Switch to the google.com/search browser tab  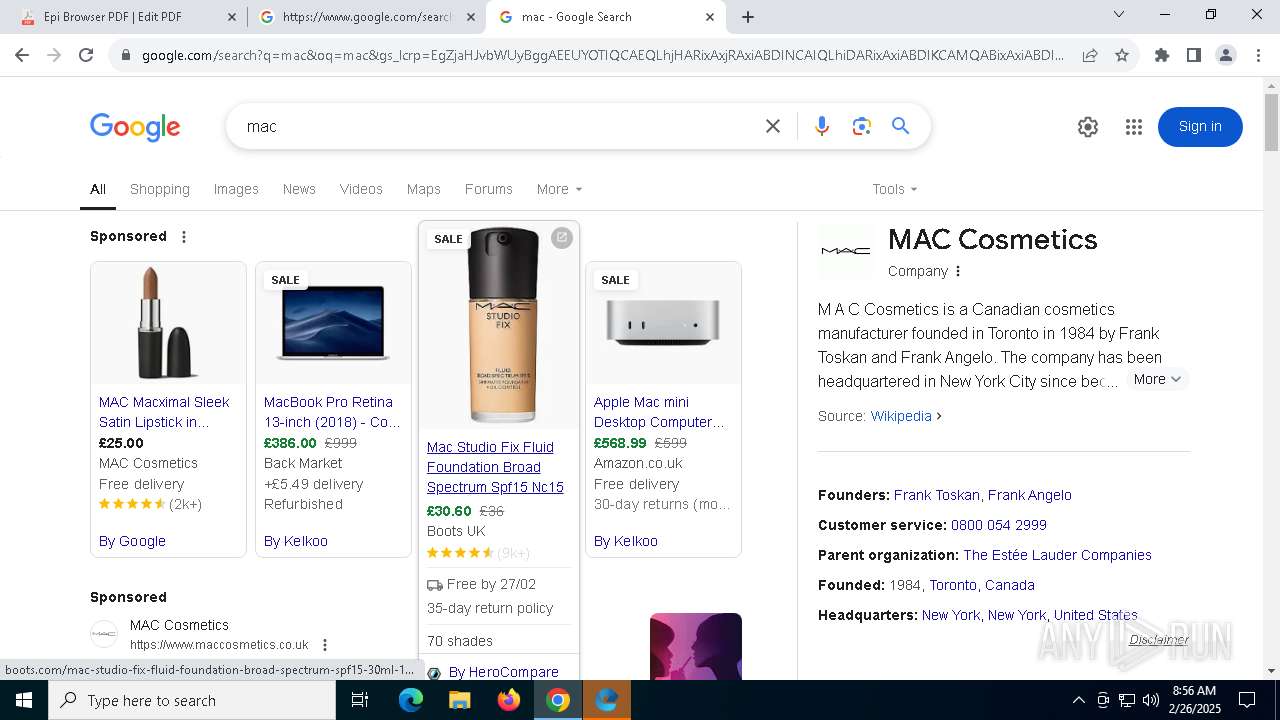click(x=366, y=17)
